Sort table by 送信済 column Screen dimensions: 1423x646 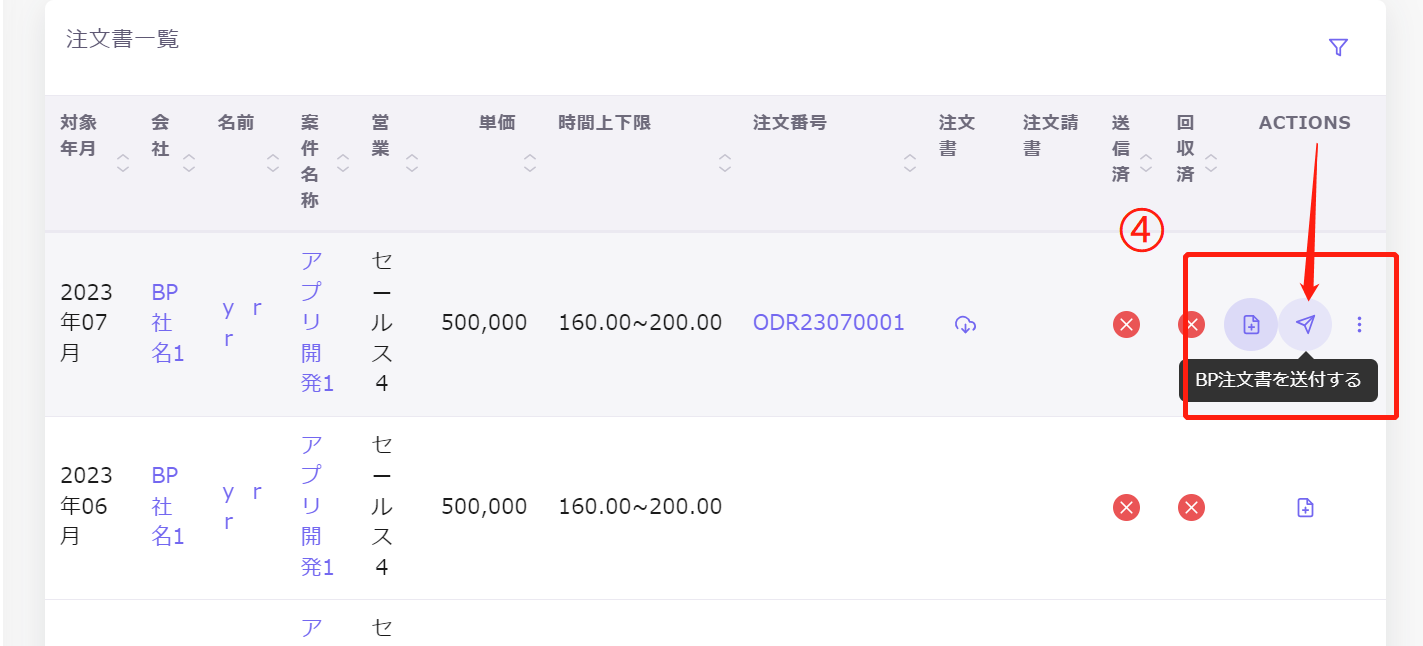click(x=1146, y=162)
